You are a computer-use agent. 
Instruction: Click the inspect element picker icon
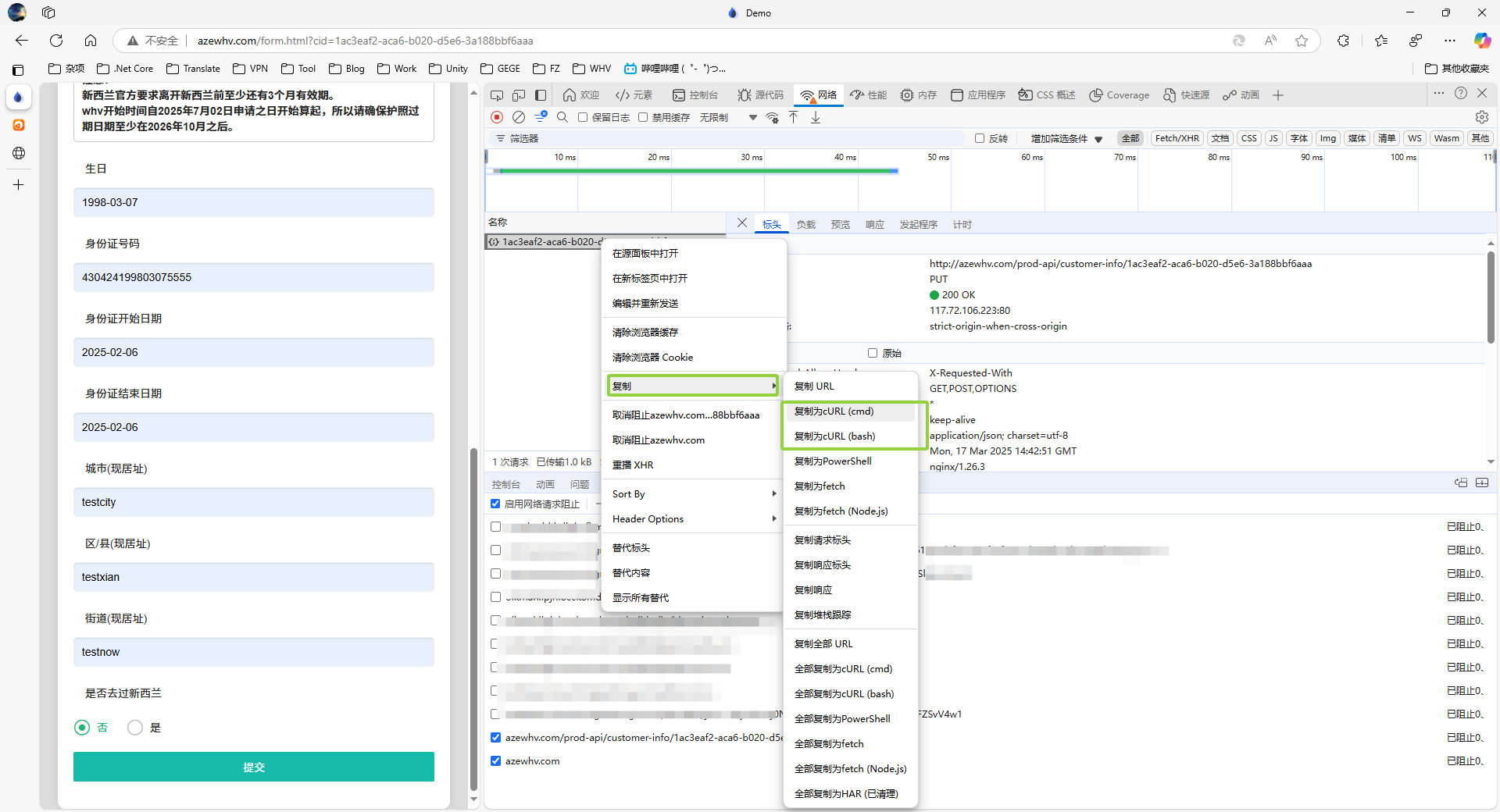point(497,95)
